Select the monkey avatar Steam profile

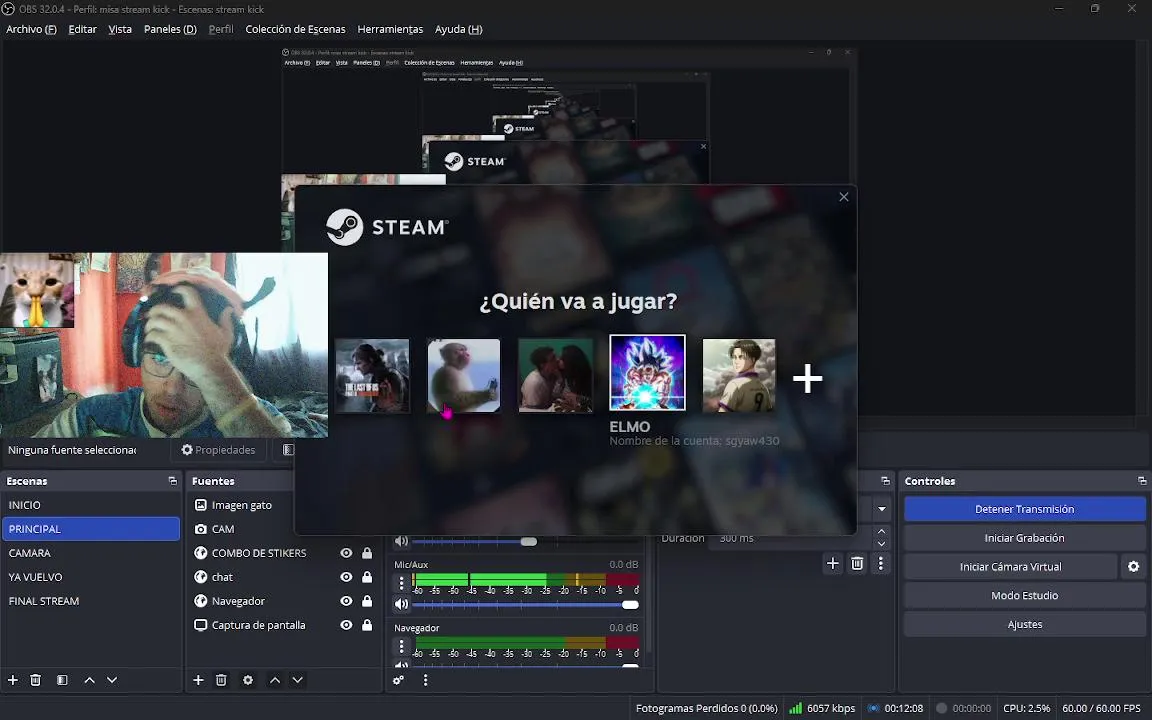pos(464,375)
